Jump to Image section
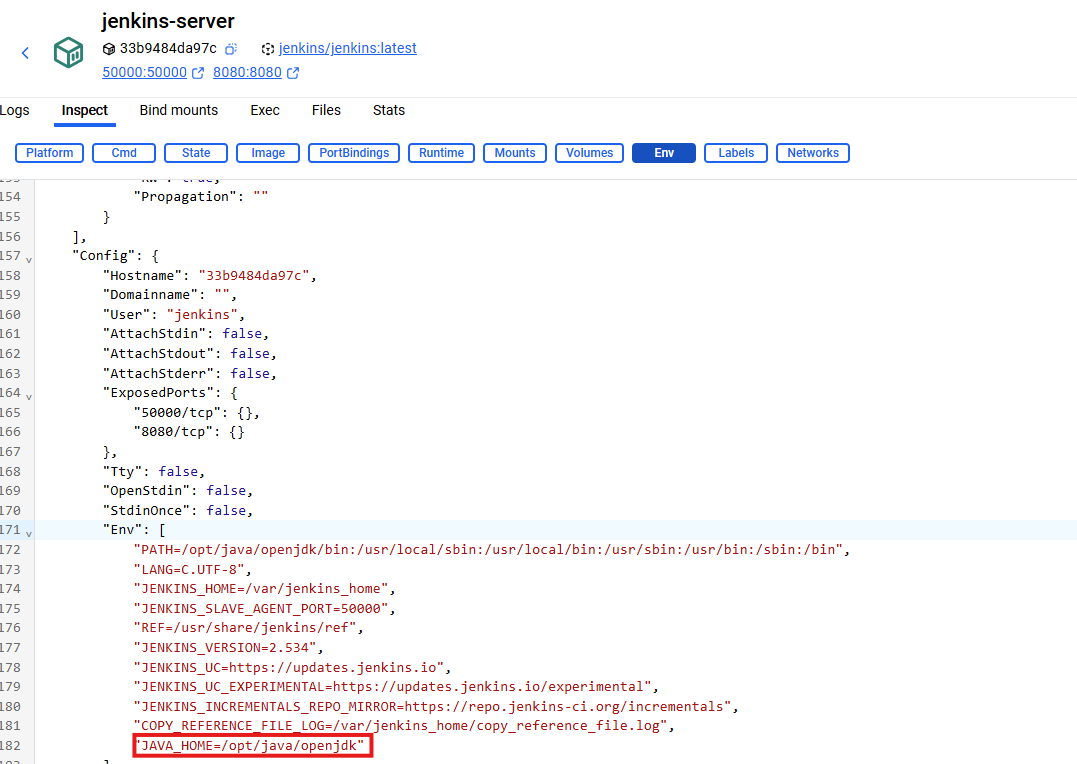Image resolution: width=1077 pixels, height=764 pixels. pos(268,153)
